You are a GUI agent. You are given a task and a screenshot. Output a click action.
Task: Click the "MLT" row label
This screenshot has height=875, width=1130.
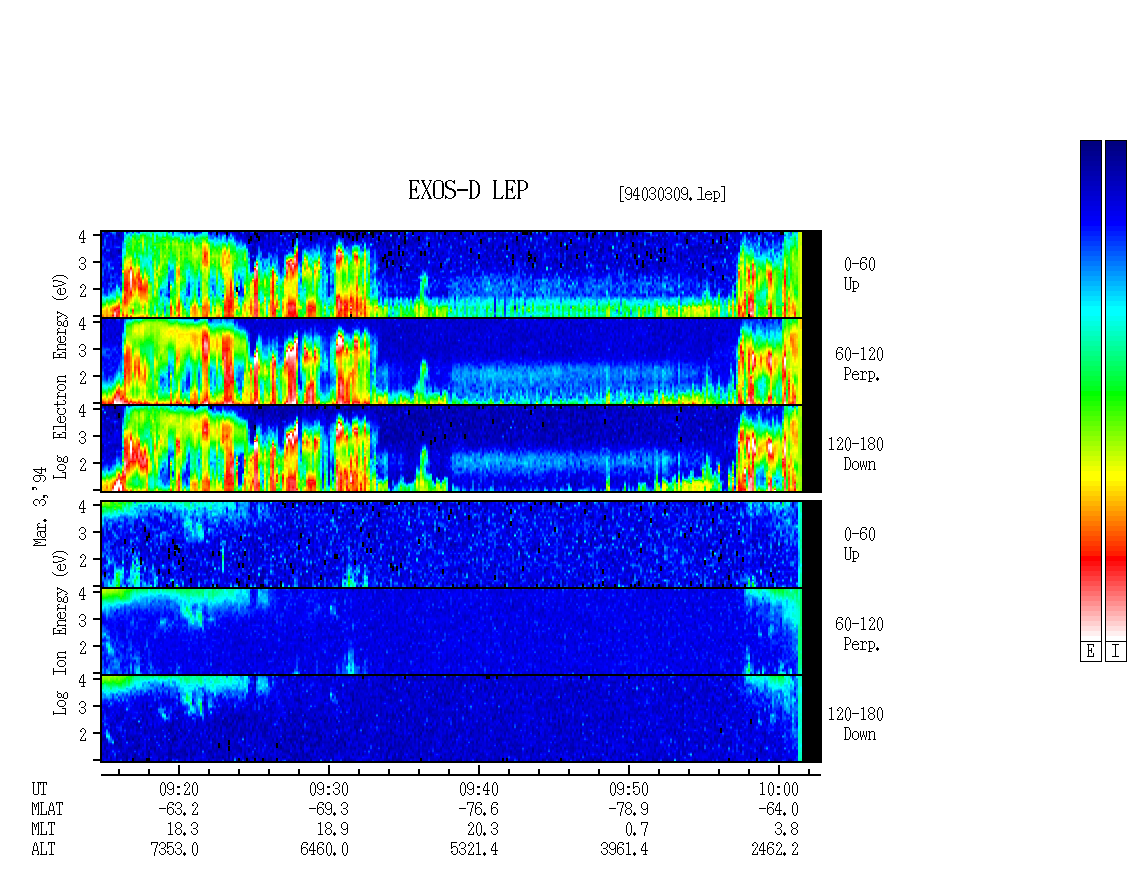click(43, 830)
